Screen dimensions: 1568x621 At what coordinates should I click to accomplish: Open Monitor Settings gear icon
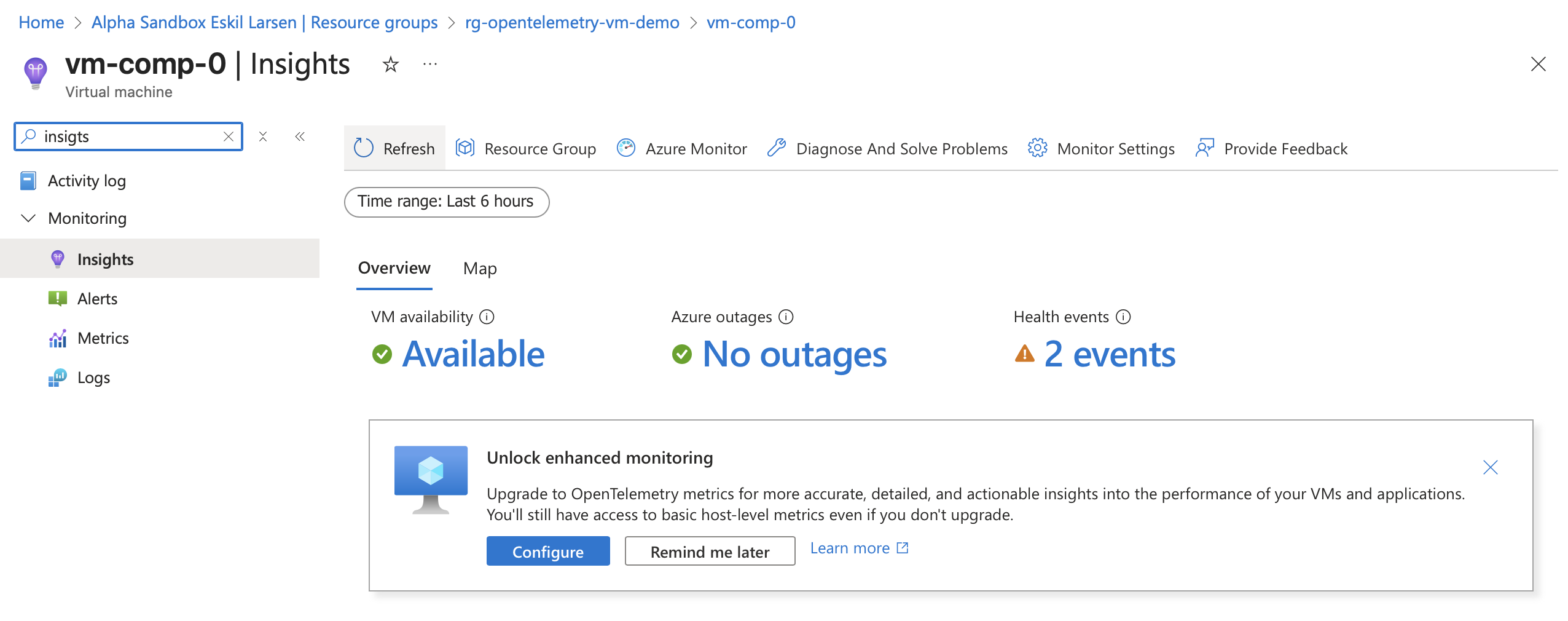pyautogui.click(x=1037, y=148)
